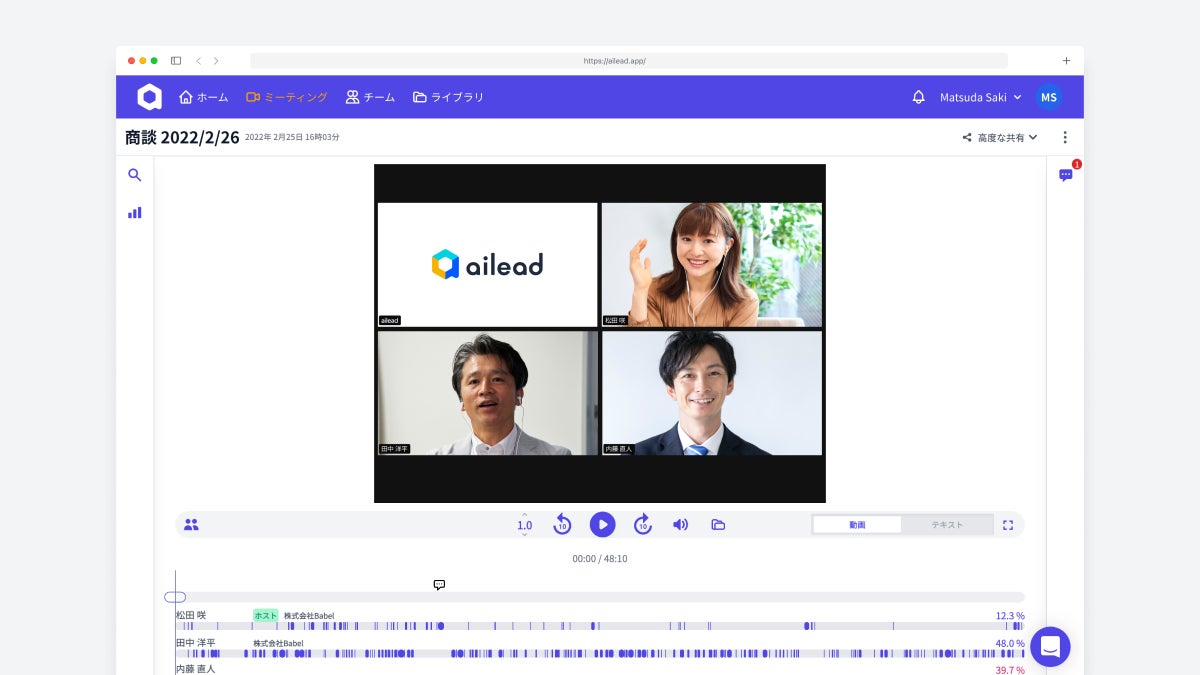
Task: Open the chat support bubble
Action: (1050, 647)
